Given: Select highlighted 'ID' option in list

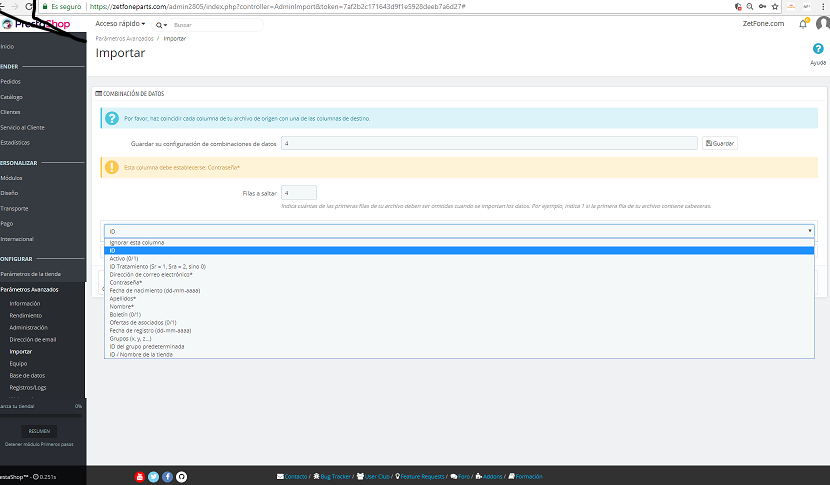Looking at the screenshot, I should [x=459, y=250].
